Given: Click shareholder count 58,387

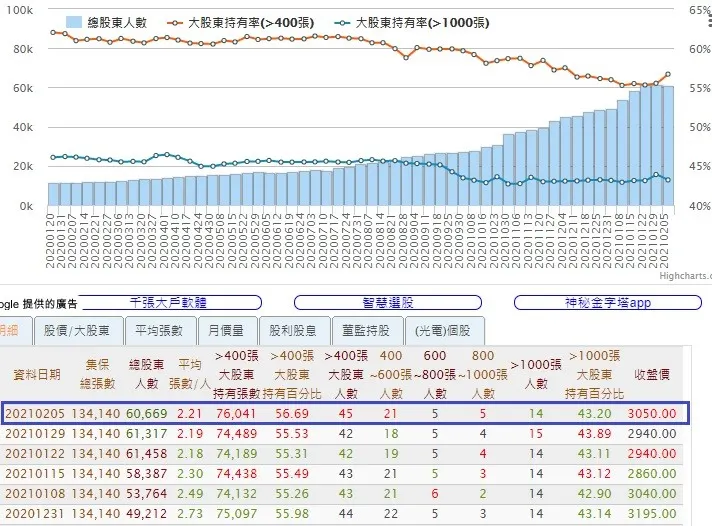Looking at the screenshot, I should coord(147,474).
